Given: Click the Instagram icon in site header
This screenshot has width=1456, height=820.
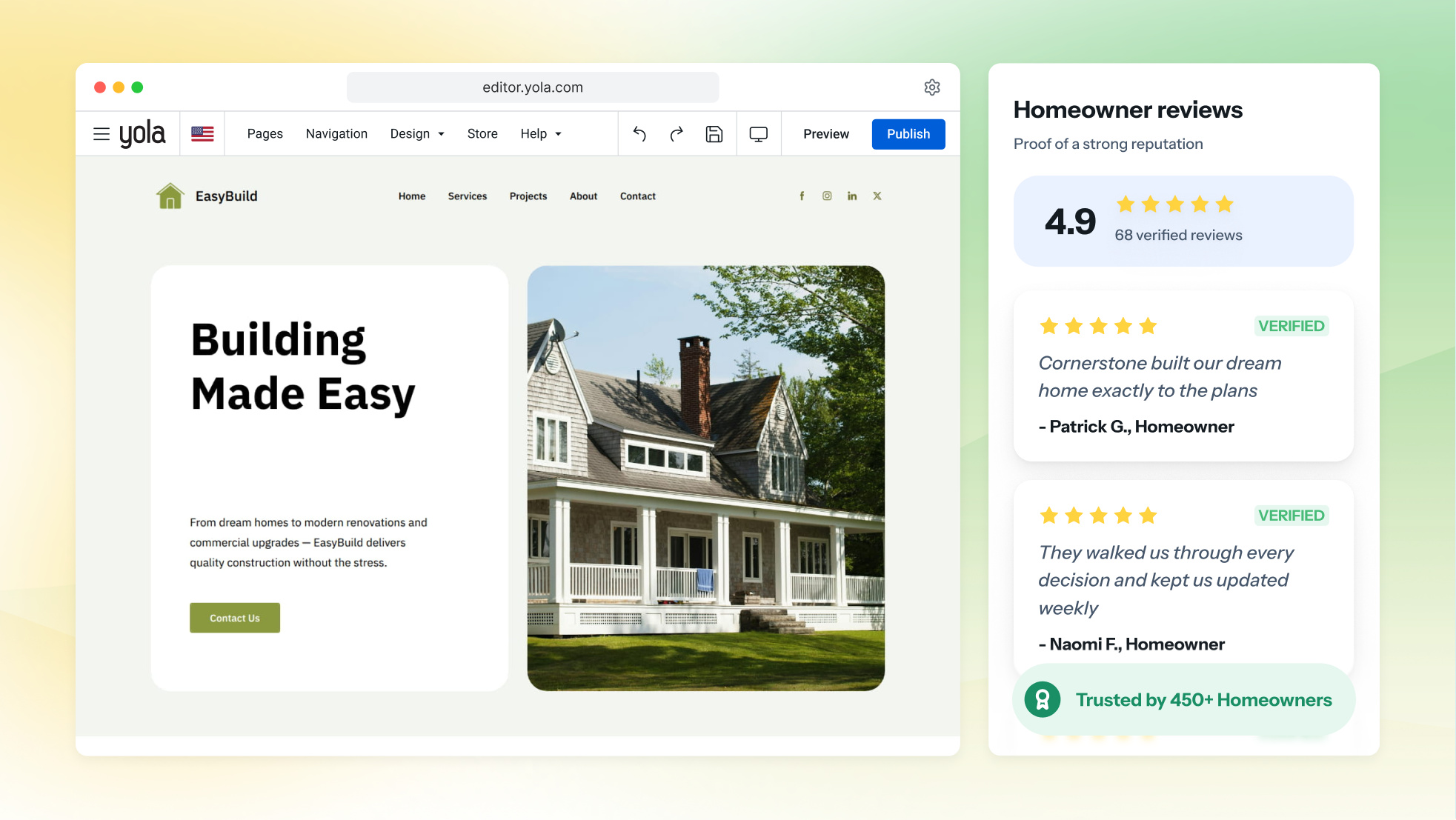Looking at the screenshot, I should (x=827, y=196).
